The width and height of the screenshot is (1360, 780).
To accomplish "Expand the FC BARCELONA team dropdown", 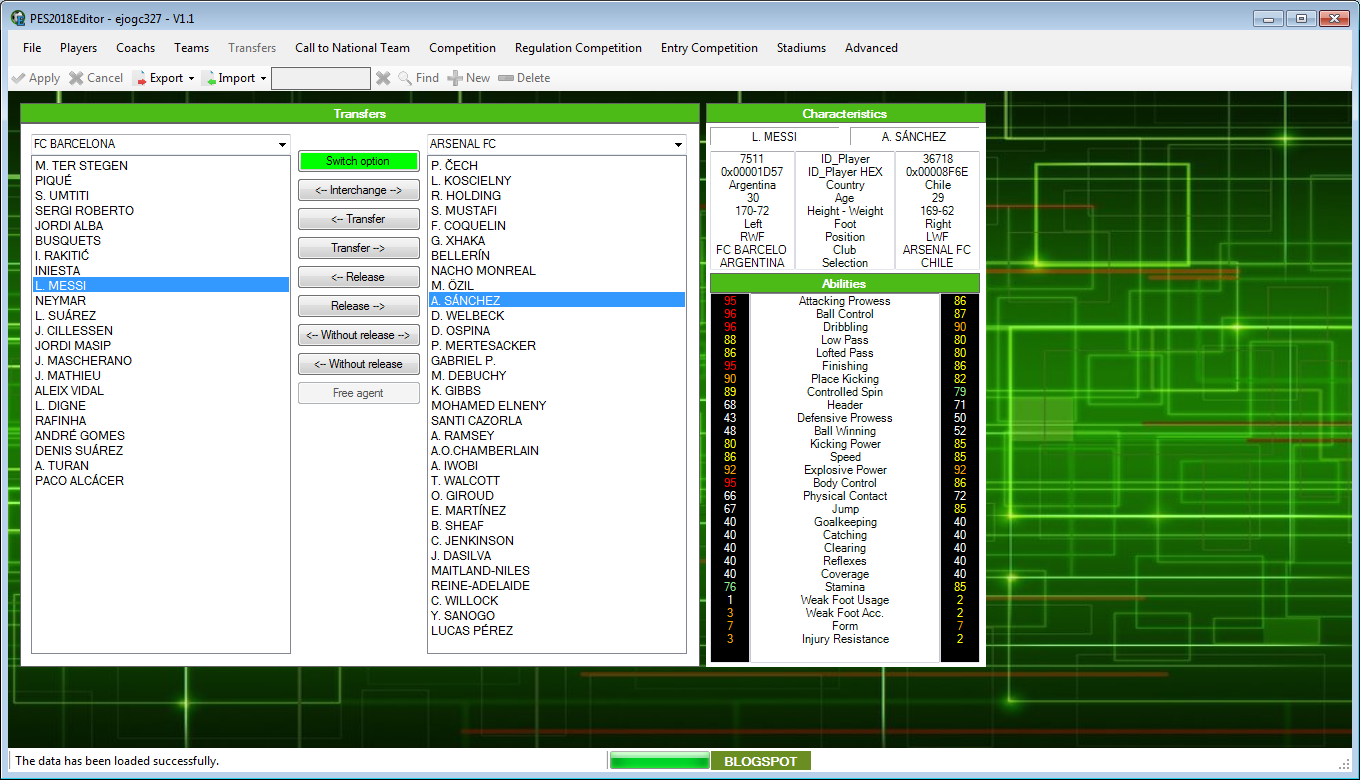I will (282, 145).
